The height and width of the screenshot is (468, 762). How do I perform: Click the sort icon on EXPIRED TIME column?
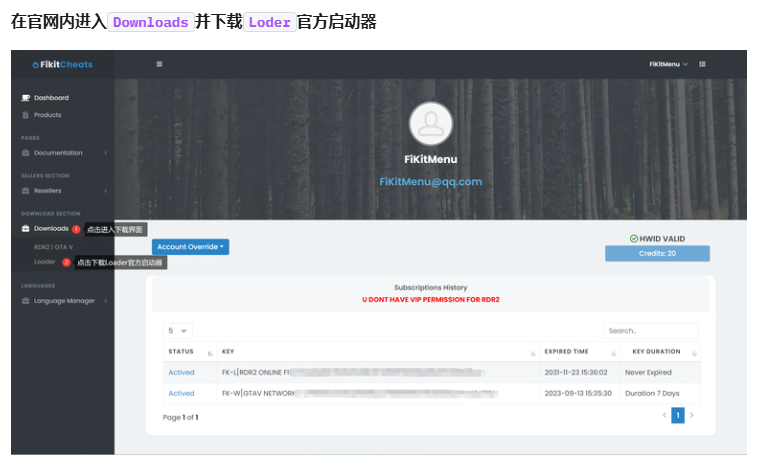tap(609, 352)
